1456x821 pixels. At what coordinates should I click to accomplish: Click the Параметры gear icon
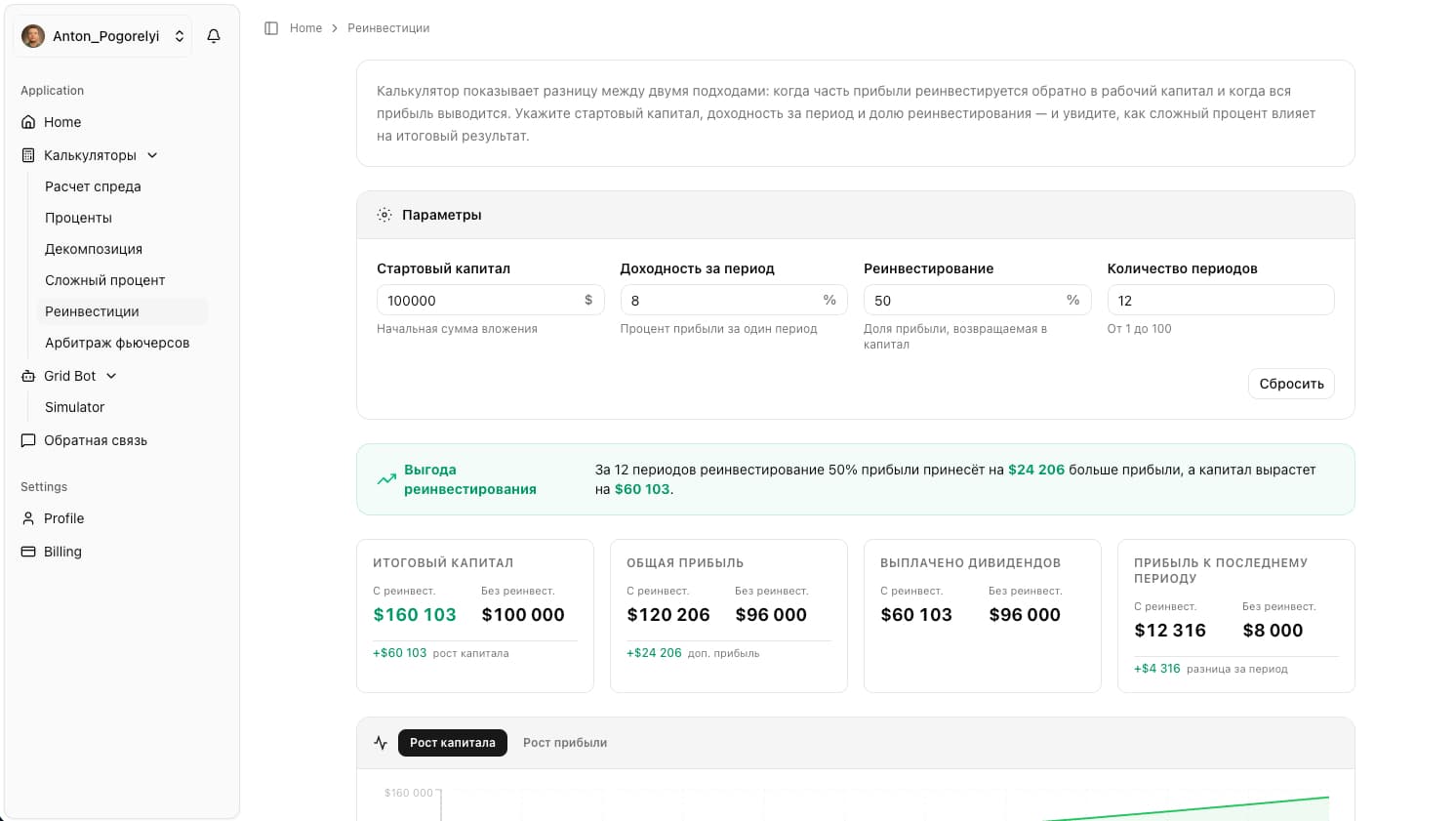(x=384, y=215)
